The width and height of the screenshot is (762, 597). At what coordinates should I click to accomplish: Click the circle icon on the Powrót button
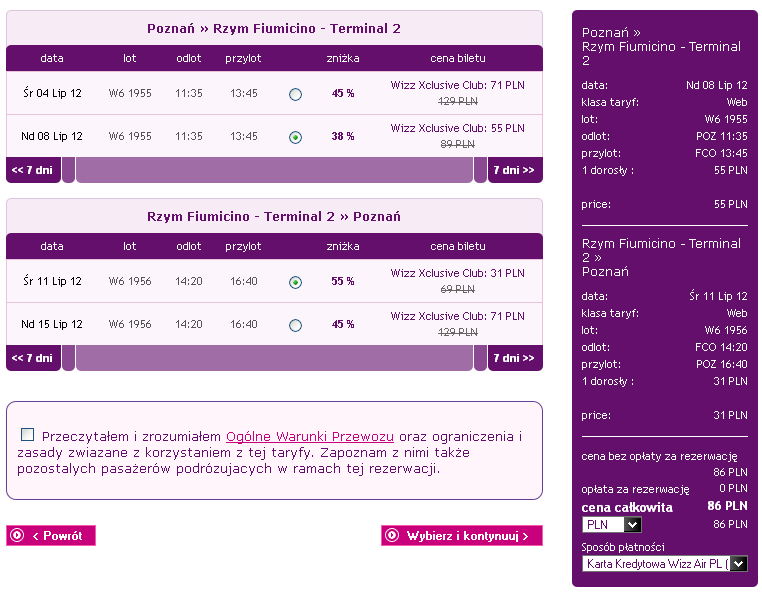[17, 535]
